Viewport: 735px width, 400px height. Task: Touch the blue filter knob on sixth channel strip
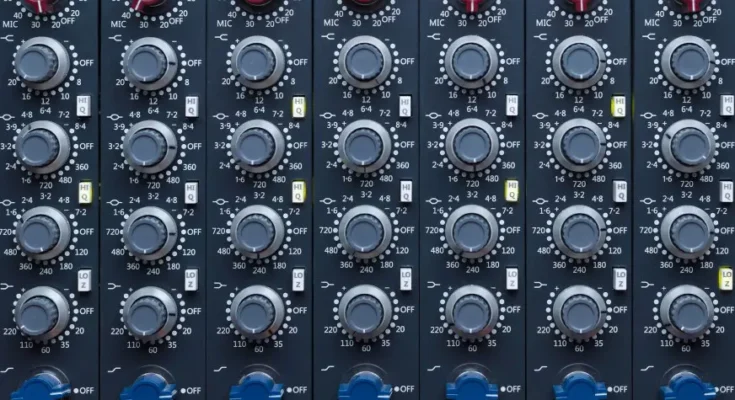coord(579,386)
